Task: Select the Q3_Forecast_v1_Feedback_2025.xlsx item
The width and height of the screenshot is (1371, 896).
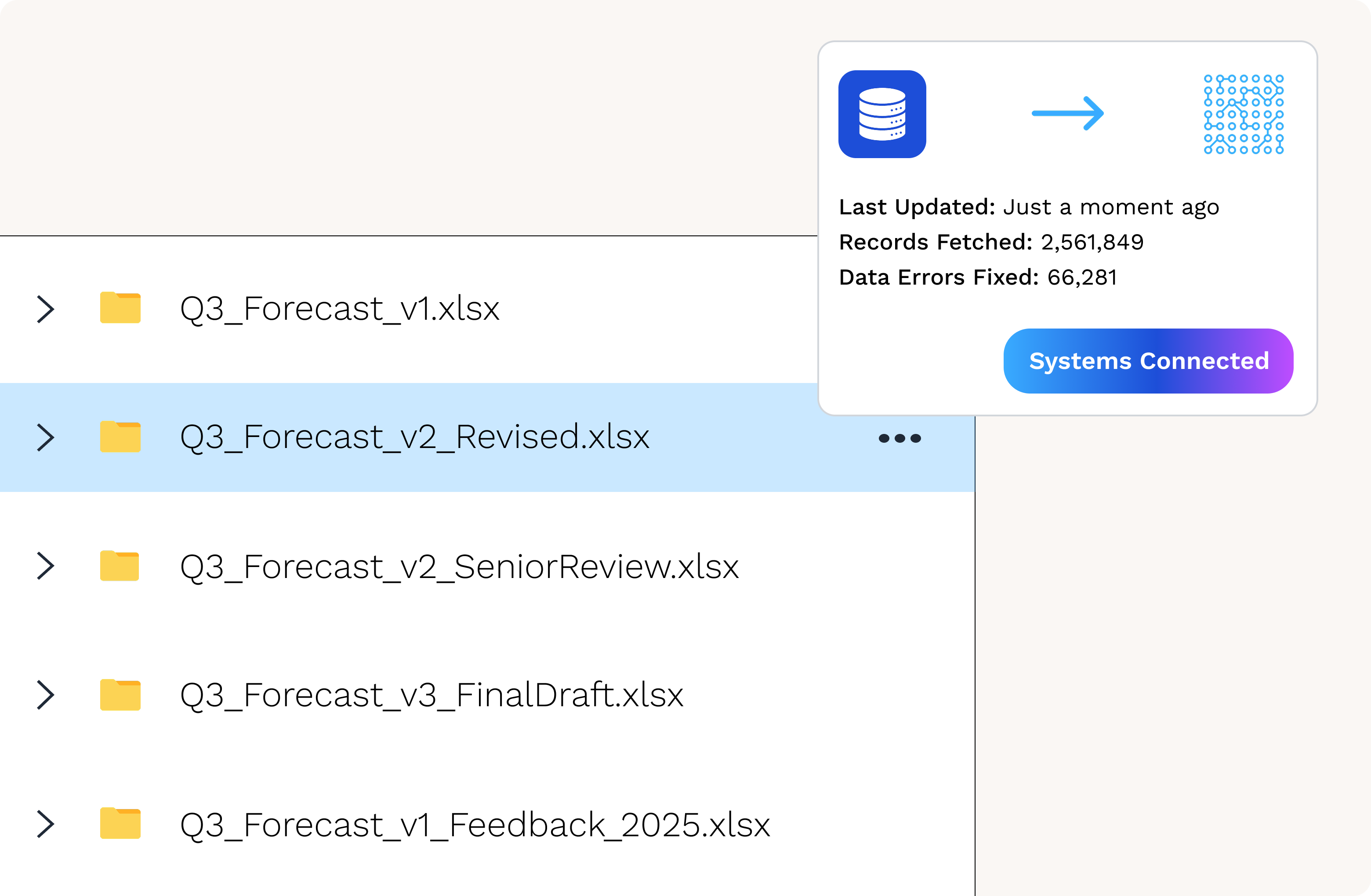Action: coord(475,824)
